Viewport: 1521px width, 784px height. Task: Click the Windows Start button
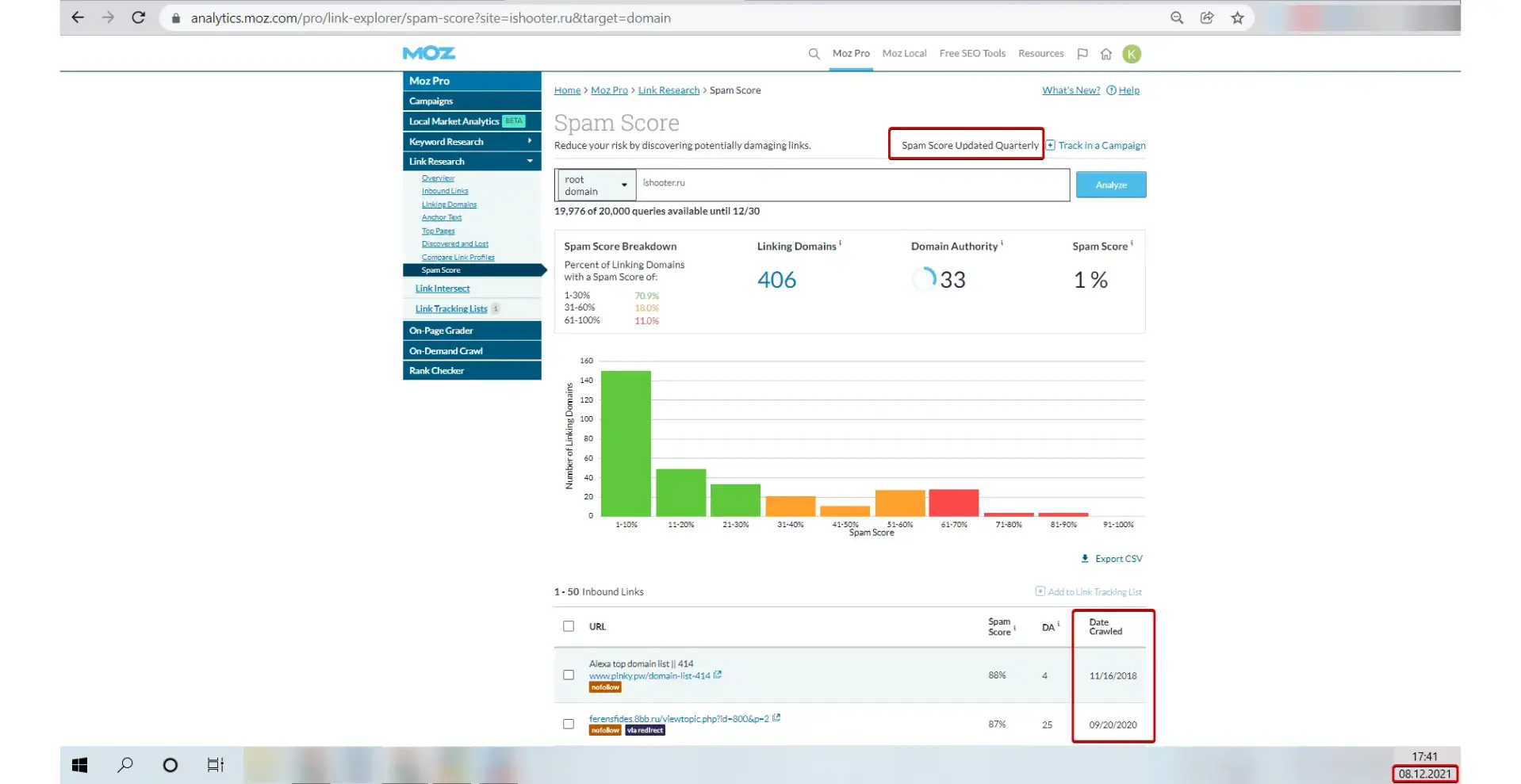pos(80,765)
